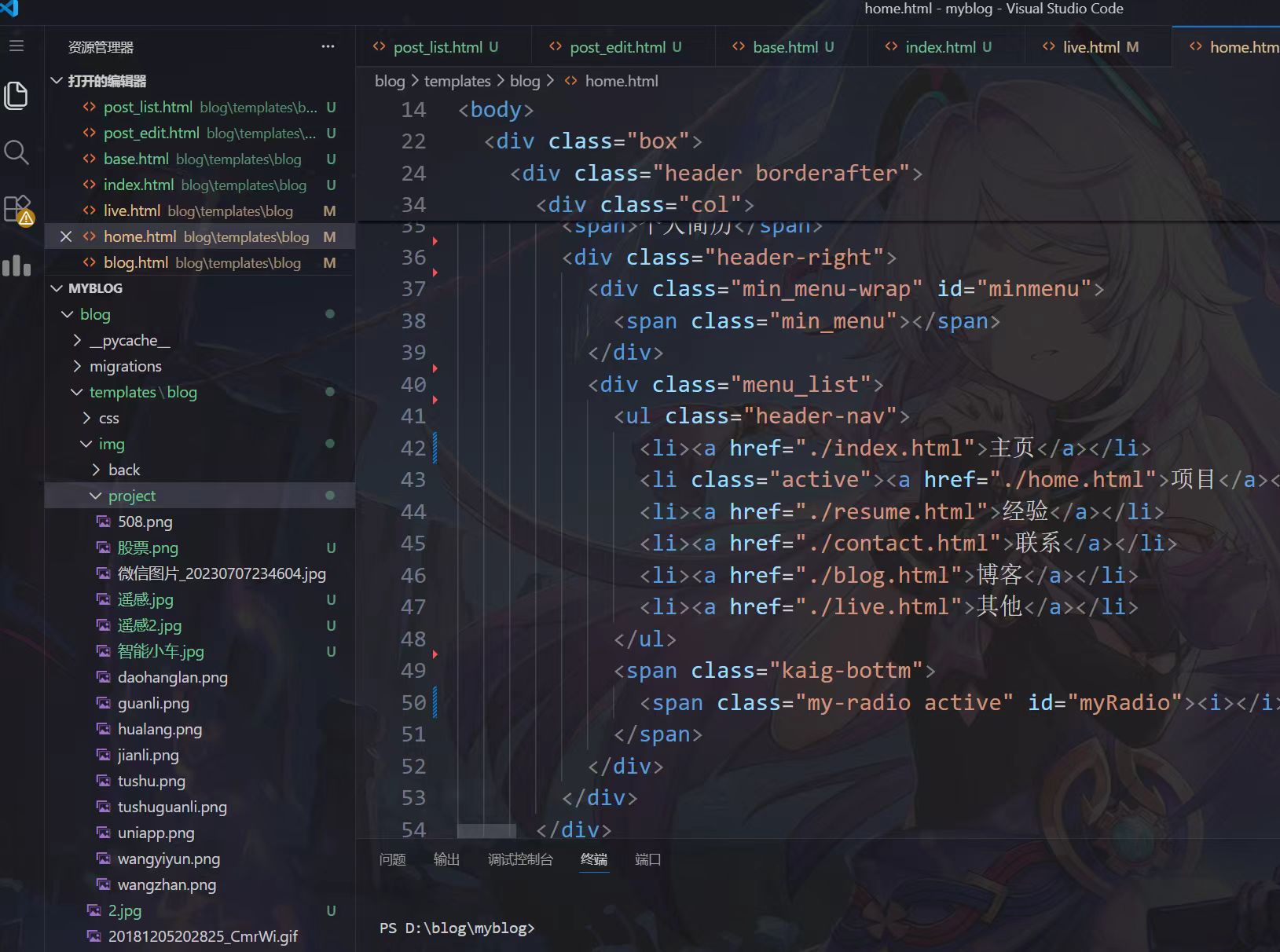Open Extensions view with warning badge
The image size is (1280, 952).
(x=17, y=210)
